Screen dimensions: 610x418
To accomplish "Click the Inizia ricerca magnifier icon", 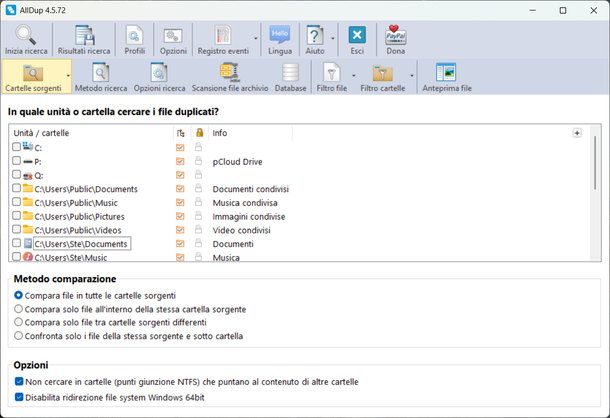I will tap(26, 35).
